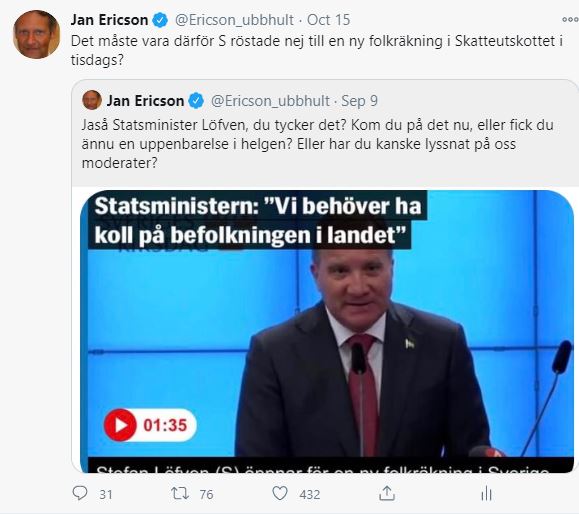The image size is (579, 514).
Task: Click verified badge in quoted tweet
Action: pyautogui.click(x=196, y=101)
